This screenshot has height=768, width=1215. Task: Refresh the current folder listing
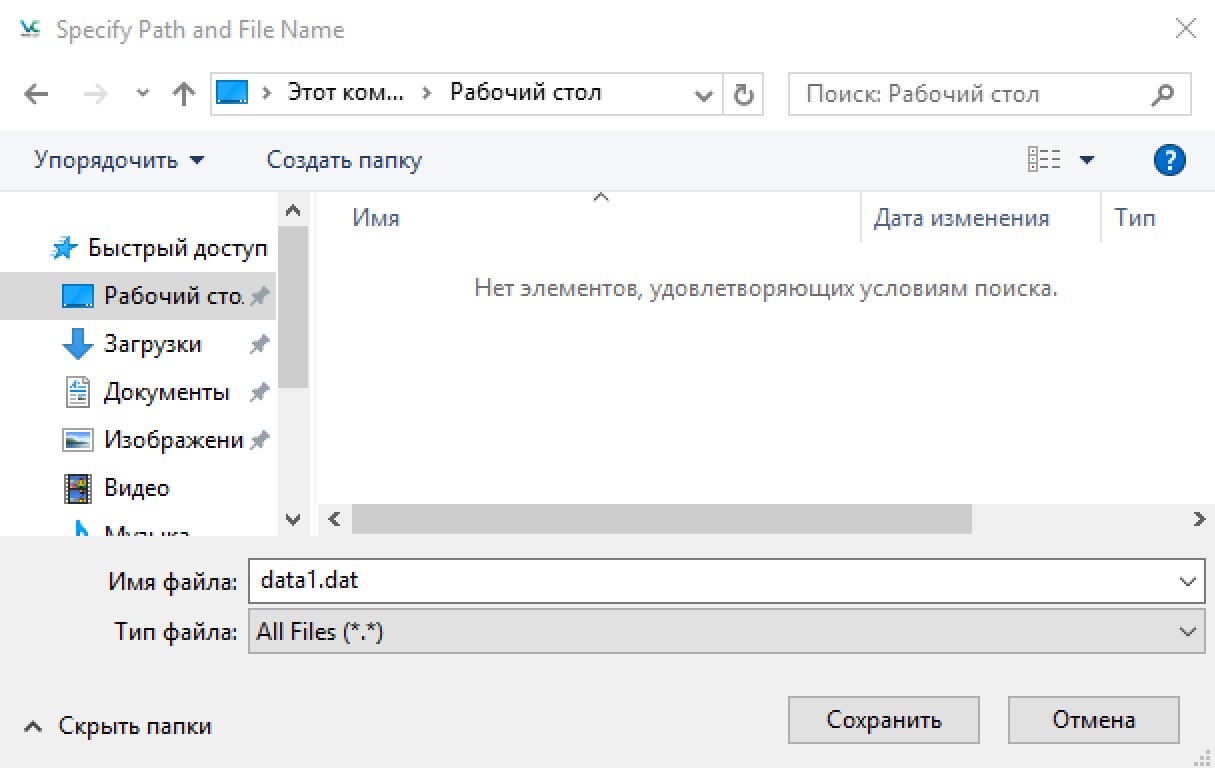pos(743,94)
